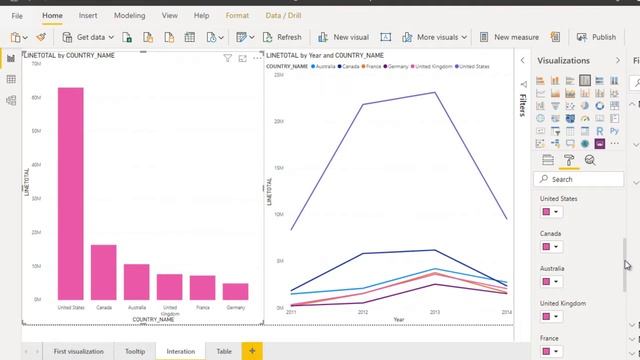This screenshot has width=640, height=360.
Task: Select the purple custom visual icon
Action: click(600, 144)
